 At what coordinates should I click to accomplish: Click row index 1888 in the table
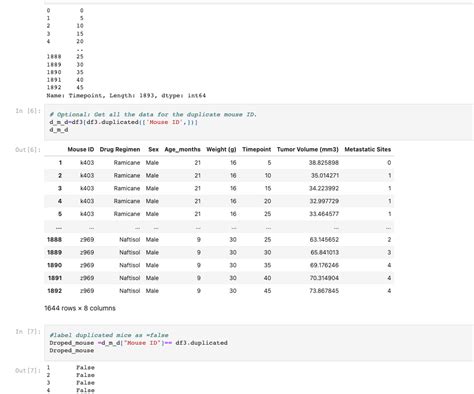click(x=54, y=240)
